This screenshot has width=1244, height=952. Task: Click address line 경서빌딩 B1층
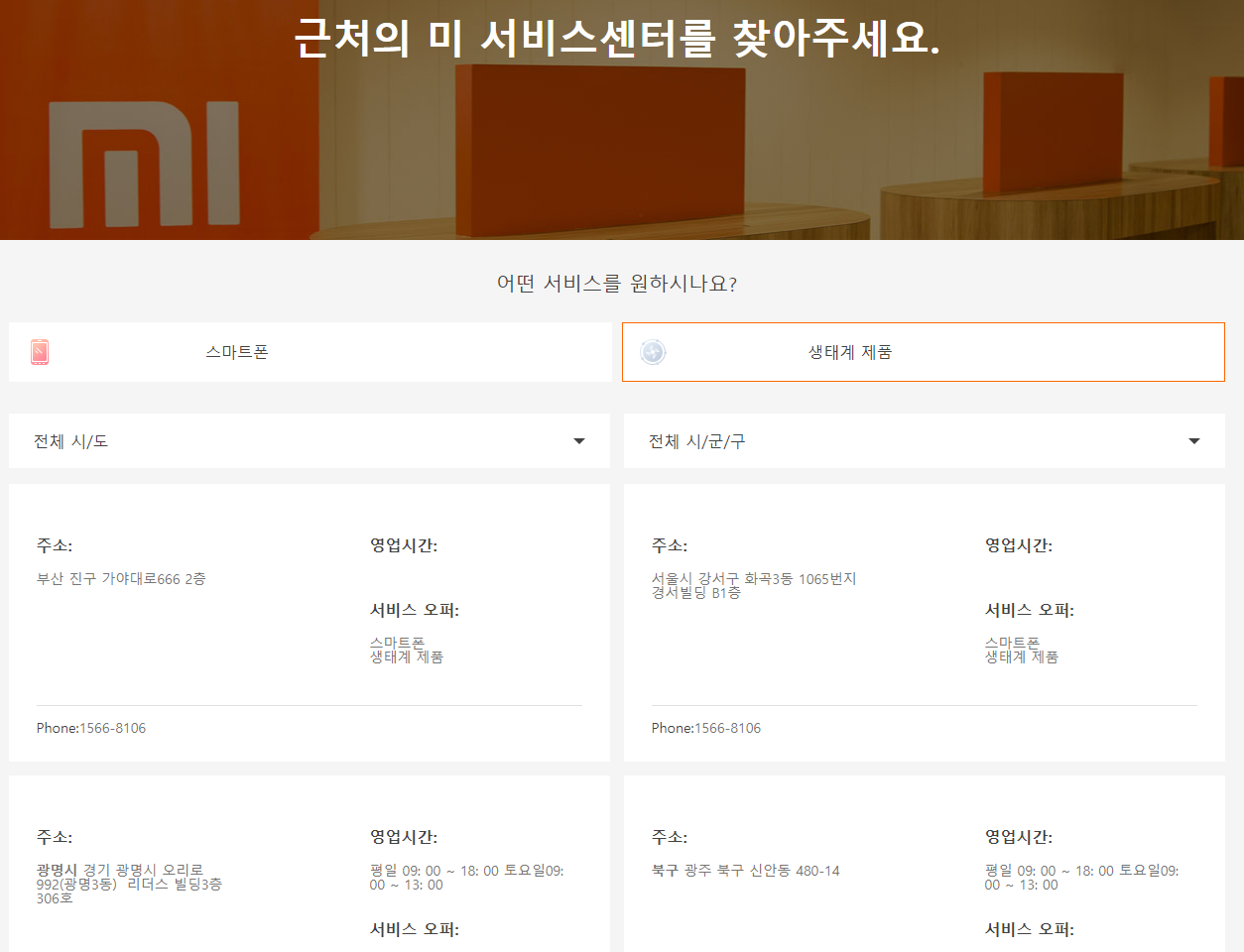coord(696,592)
